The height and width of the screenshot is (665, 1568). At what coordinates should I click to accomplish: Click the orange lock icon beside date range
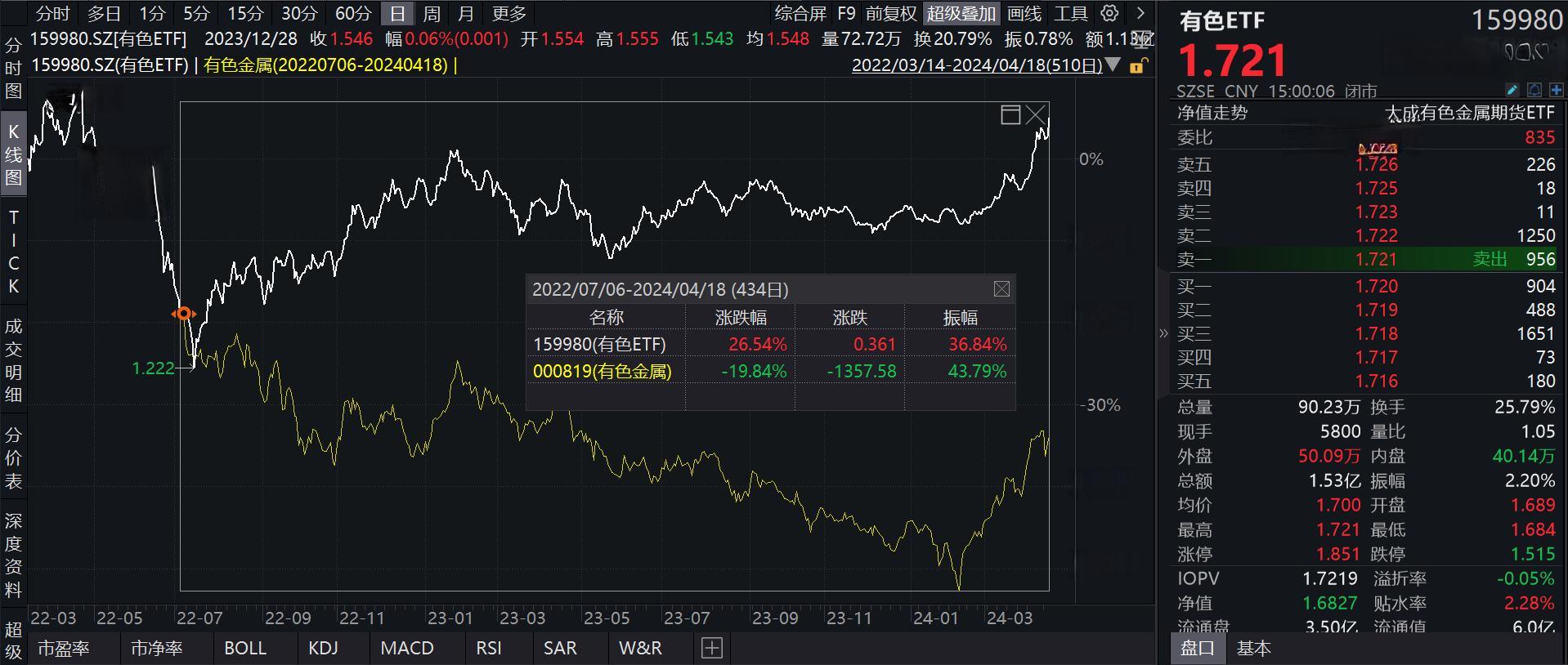coord(1138,65)
